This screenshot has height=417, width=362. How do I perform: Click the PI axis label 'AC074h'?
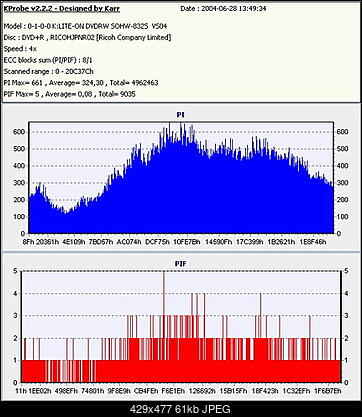coord(129,242)
